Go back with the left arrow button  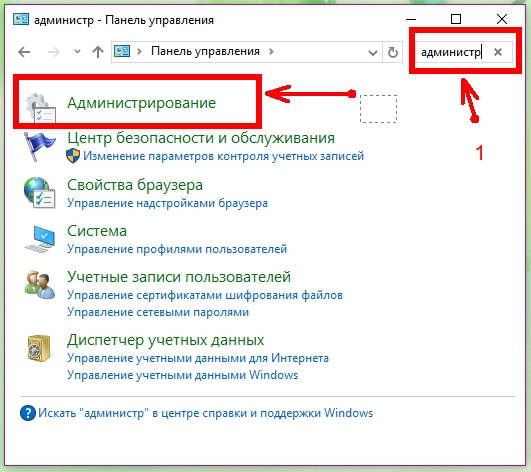[x=24, y=52]
